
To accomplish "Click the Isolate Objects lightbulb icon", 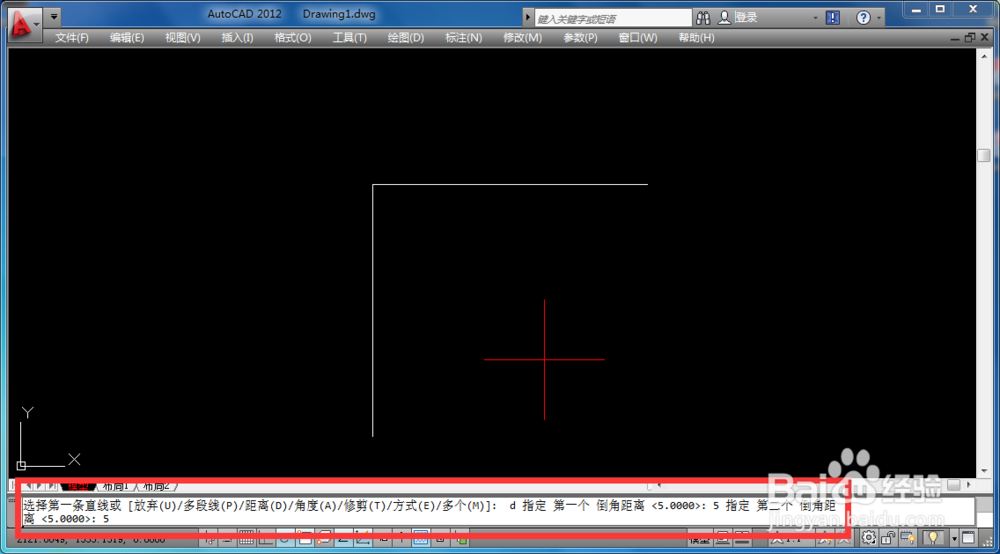I will pos(933,538).
